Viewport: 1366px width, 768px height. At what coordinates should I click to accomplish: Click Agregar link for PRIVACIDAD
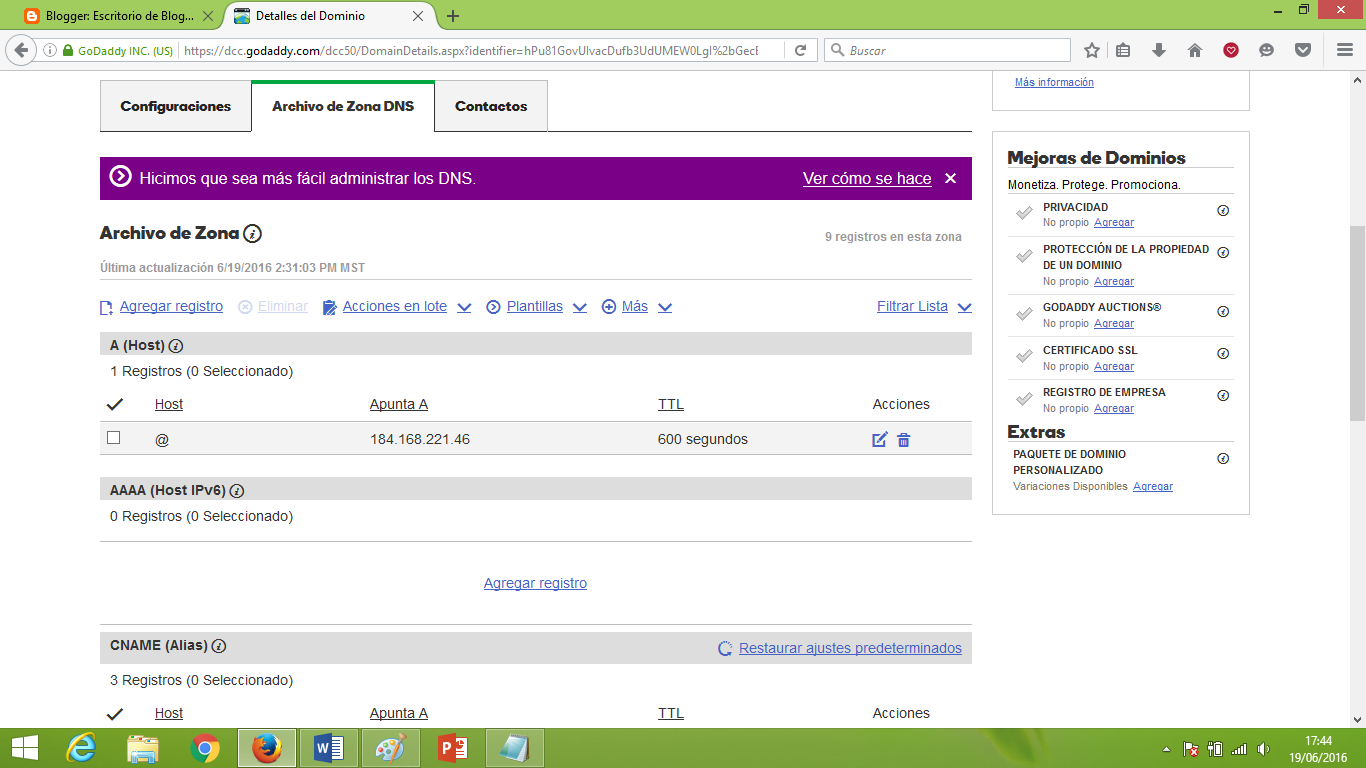point(1114,222)
